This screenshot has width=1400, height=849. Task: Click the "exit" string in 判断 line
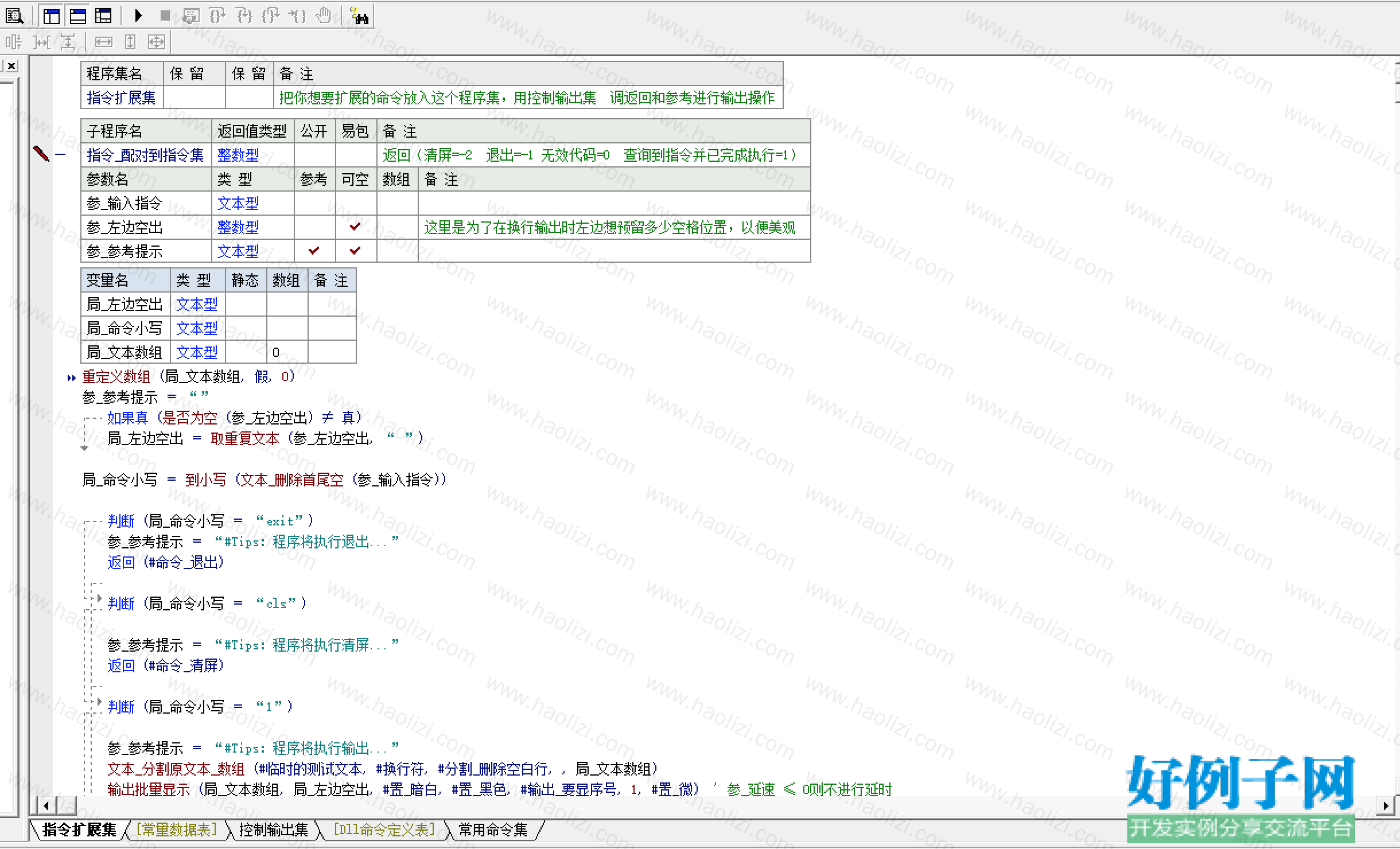(279, 521)
